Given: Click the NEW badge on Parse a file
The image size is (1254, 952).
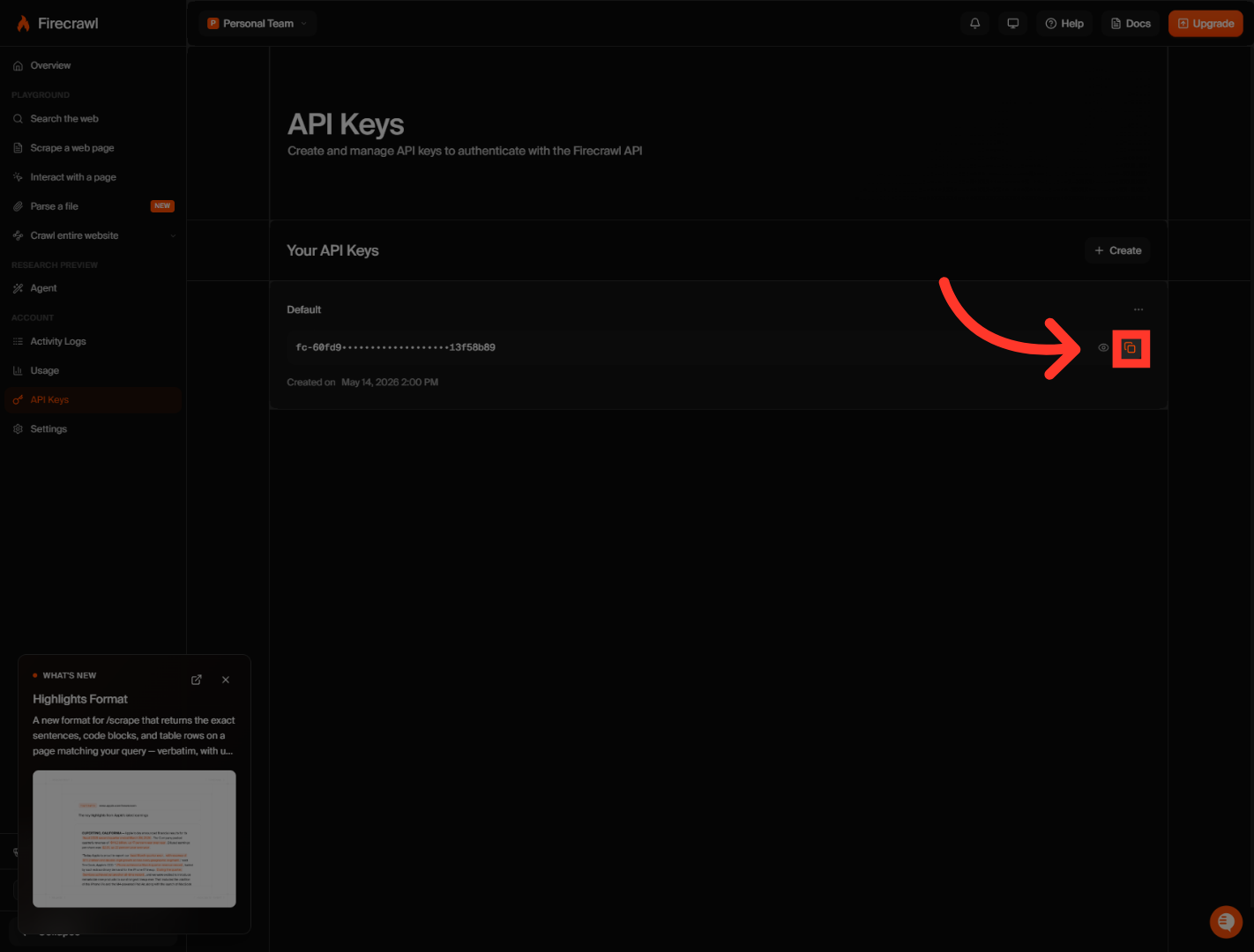Looking at the screenshot, I should pyautogui.click(x=162, y=206).
